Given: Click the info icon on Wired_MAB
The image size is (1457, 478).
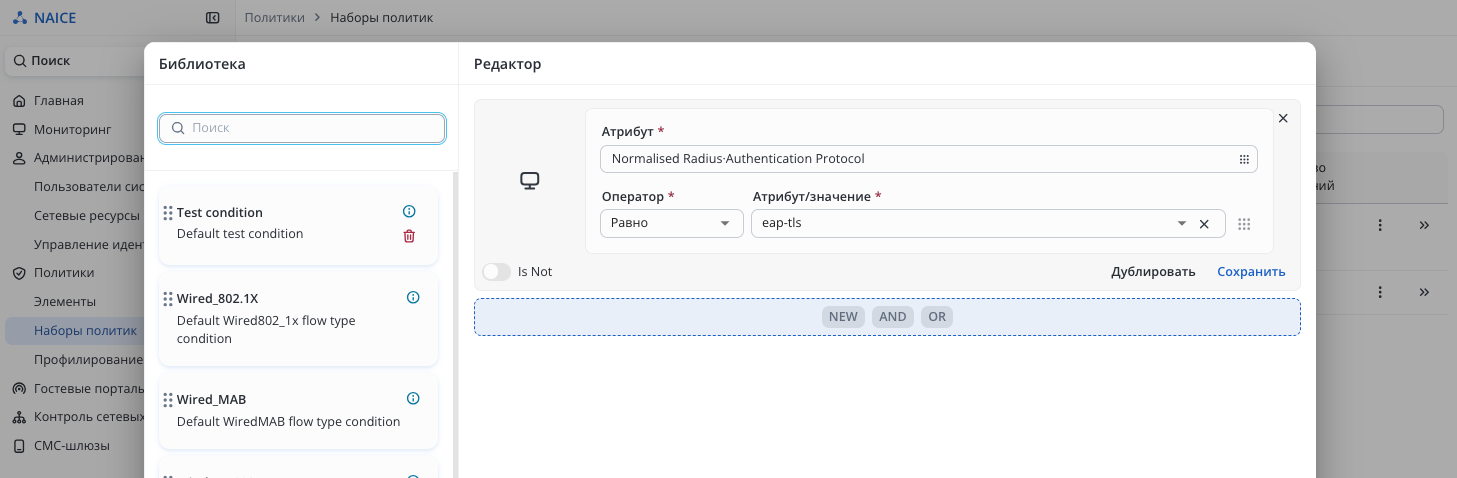Looking at the screenshot, I should (413, 398).
